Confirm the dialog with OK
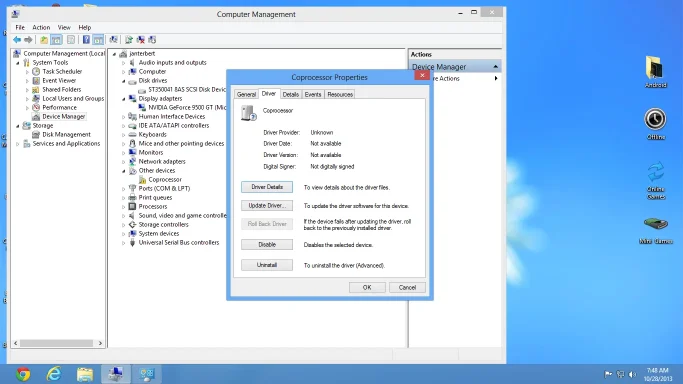The image size is (683, 384). click(367, 287)
